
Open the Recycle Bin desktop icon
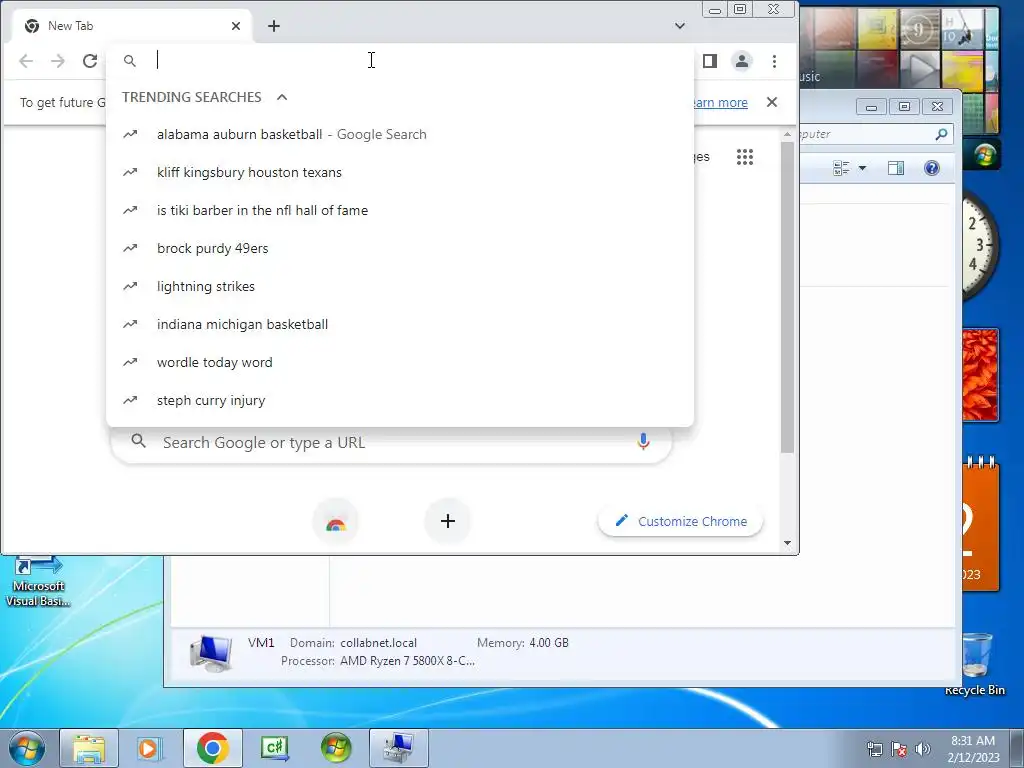tap(976, 663)
